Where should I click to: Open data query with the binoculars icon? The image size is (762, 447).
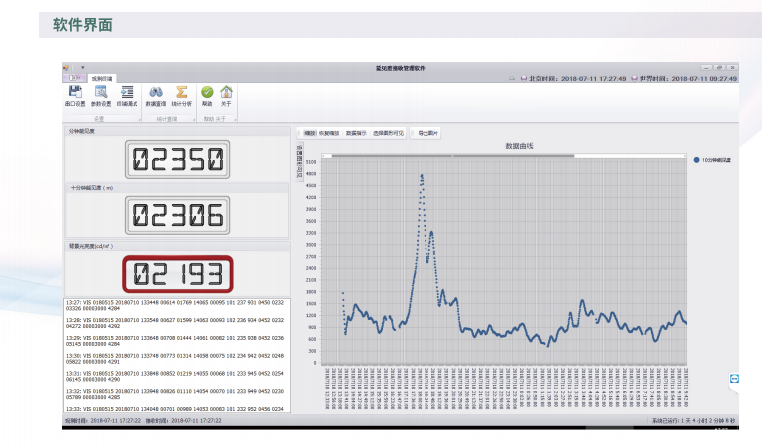point(156,96)
